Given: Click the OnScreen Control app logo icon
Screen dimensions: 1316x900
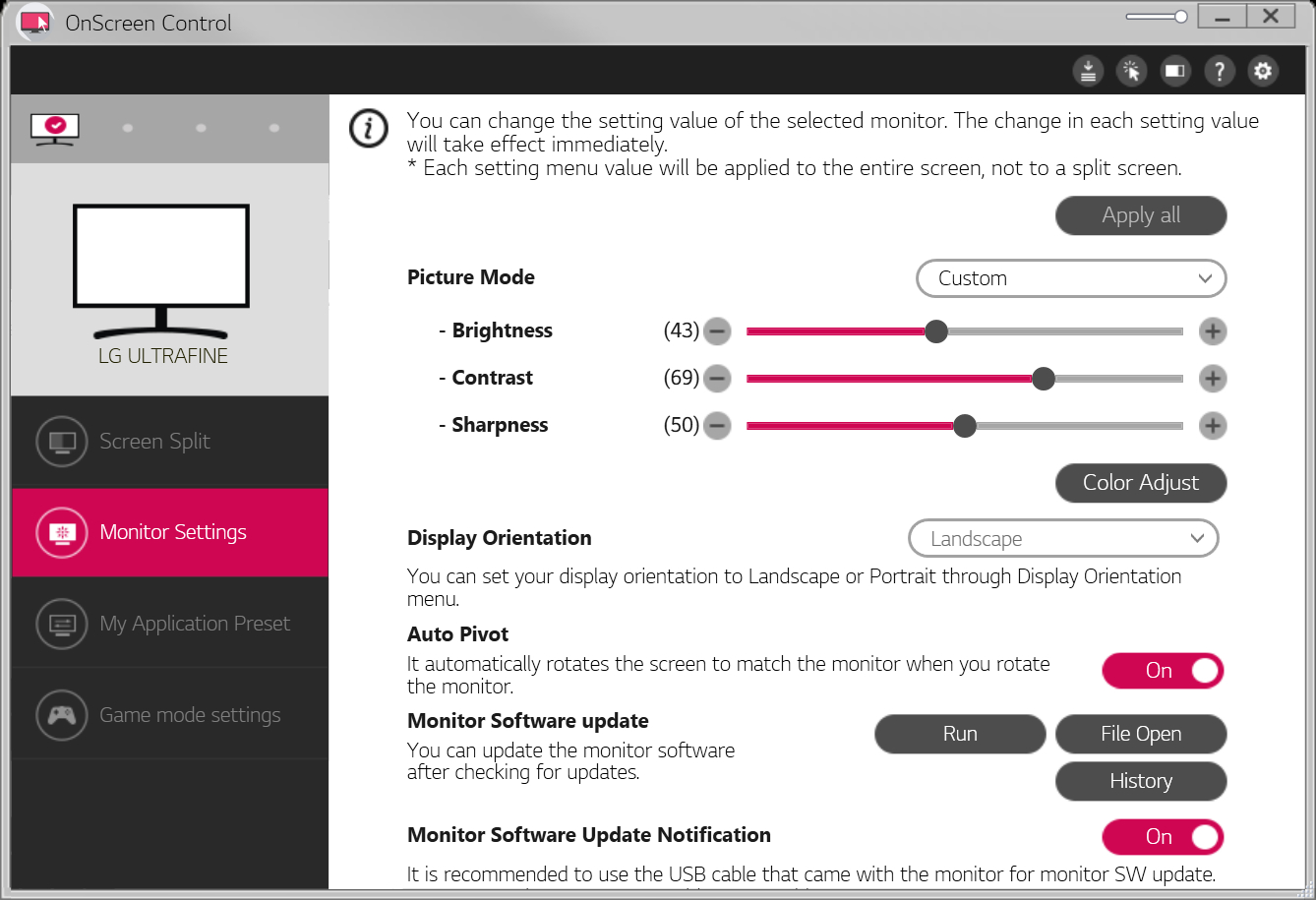Looking at the screenshot, I should pyautogui.click(x=35, y=22).
